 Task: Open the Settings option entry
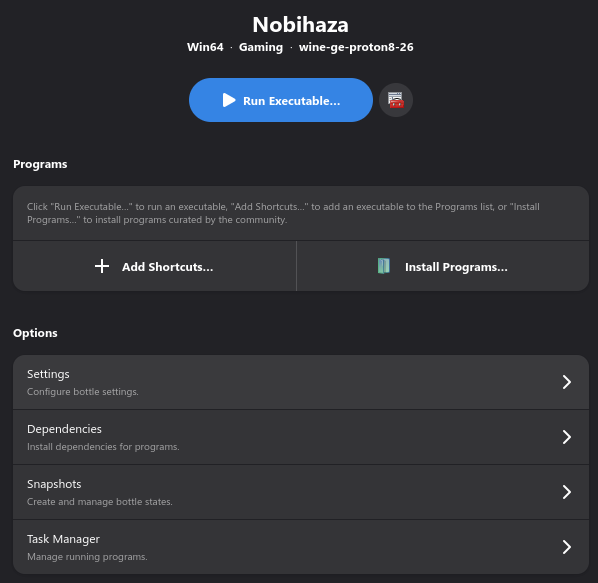[301, 382]
